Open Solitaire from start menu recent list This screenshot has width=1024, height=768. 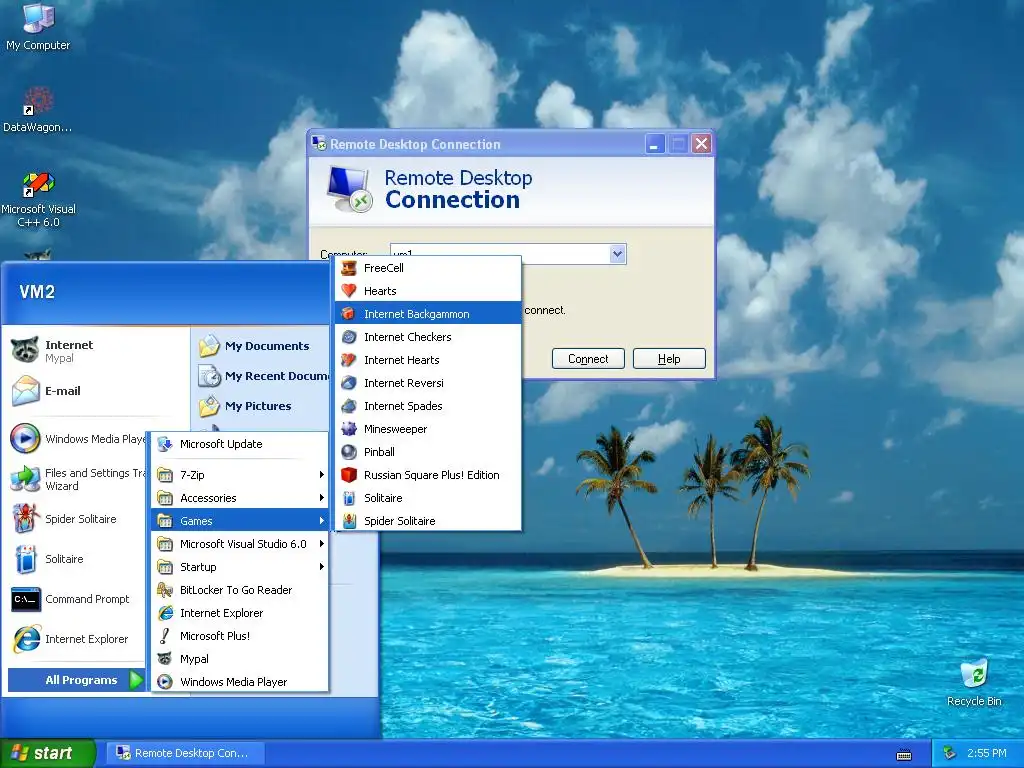point(78,559)
